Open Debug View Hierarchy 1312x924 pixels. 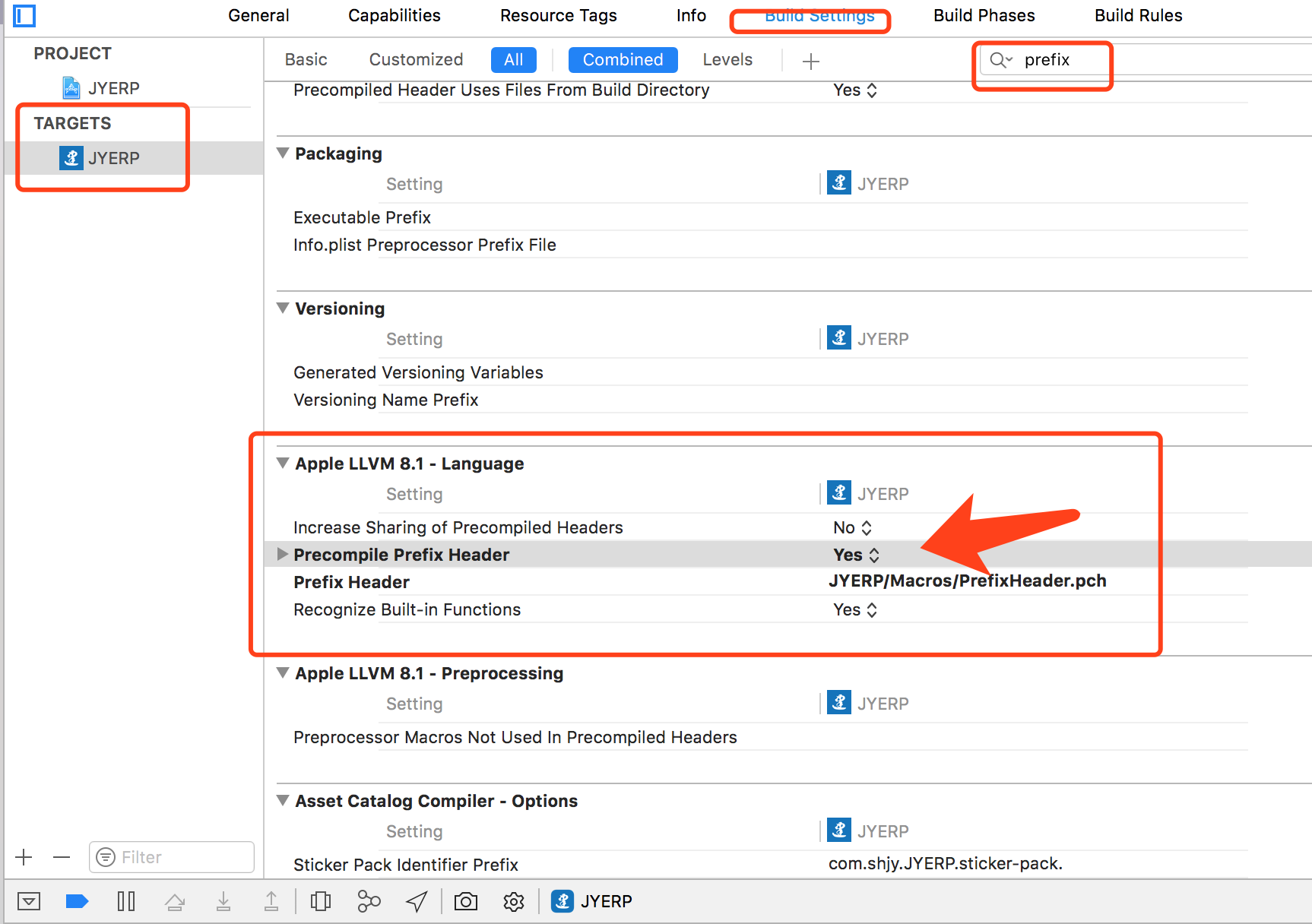(321, 901)
